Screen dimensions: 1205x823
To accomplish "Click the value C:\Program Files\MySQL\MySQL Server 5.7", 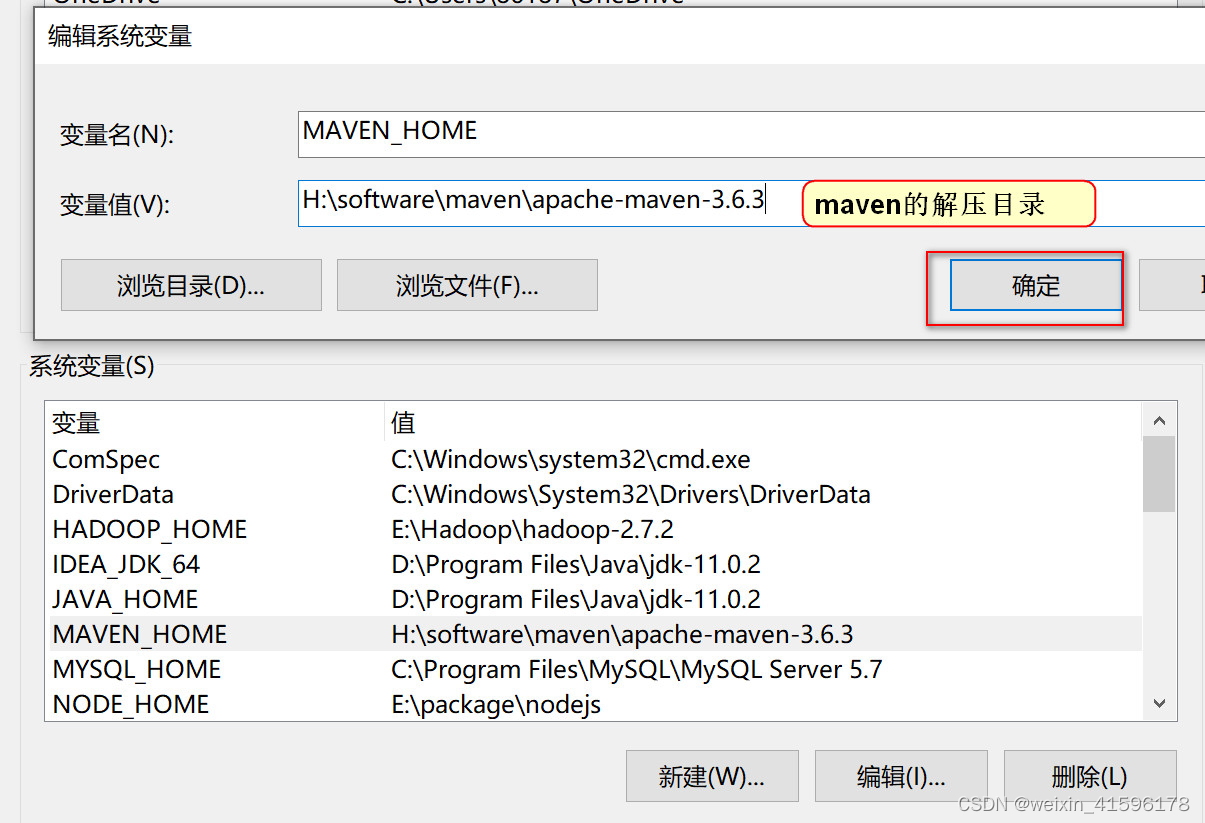I will 637,669.
